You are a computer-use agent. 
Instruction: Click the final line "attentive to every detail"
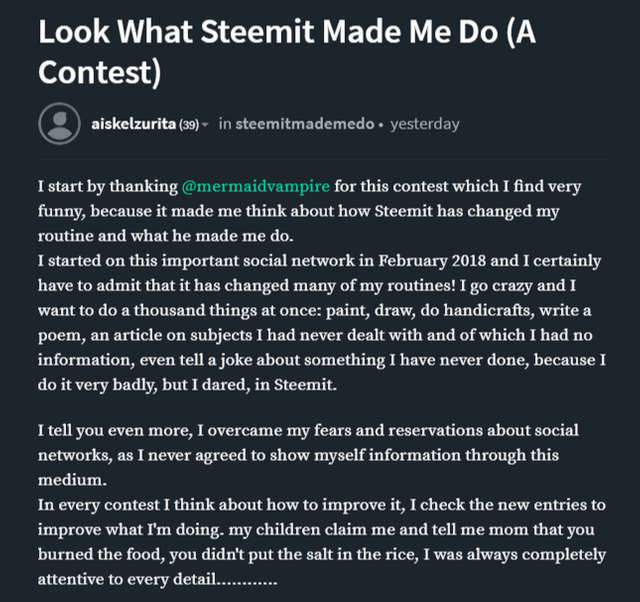(158, 579)
